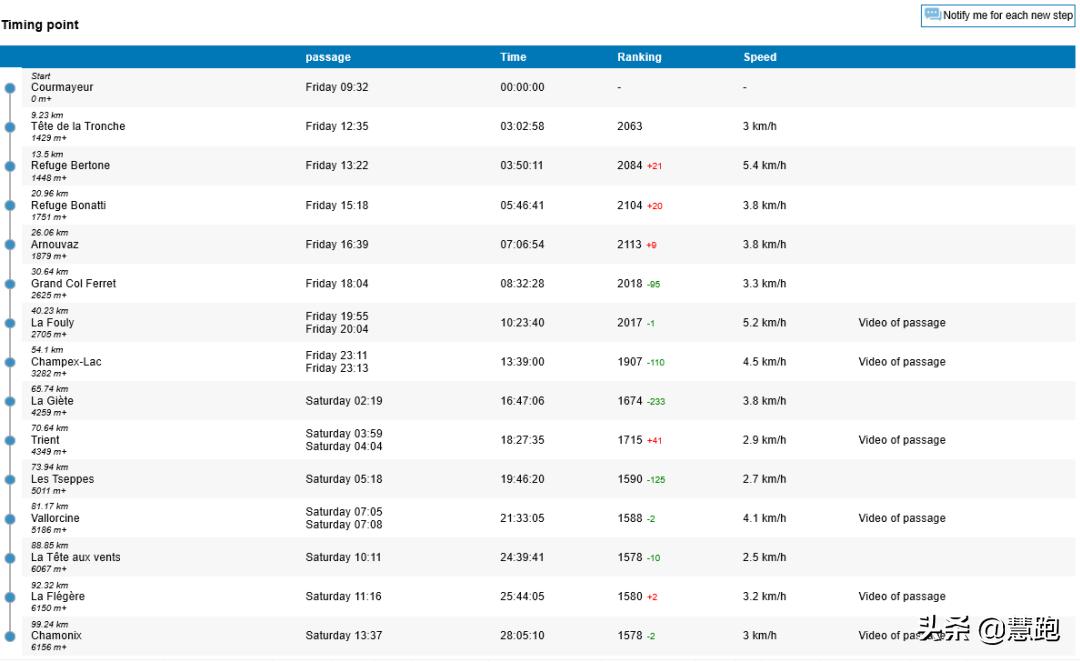Click the Chamonix finish timeline marker

pyautogui.click(x=10, y=635)
